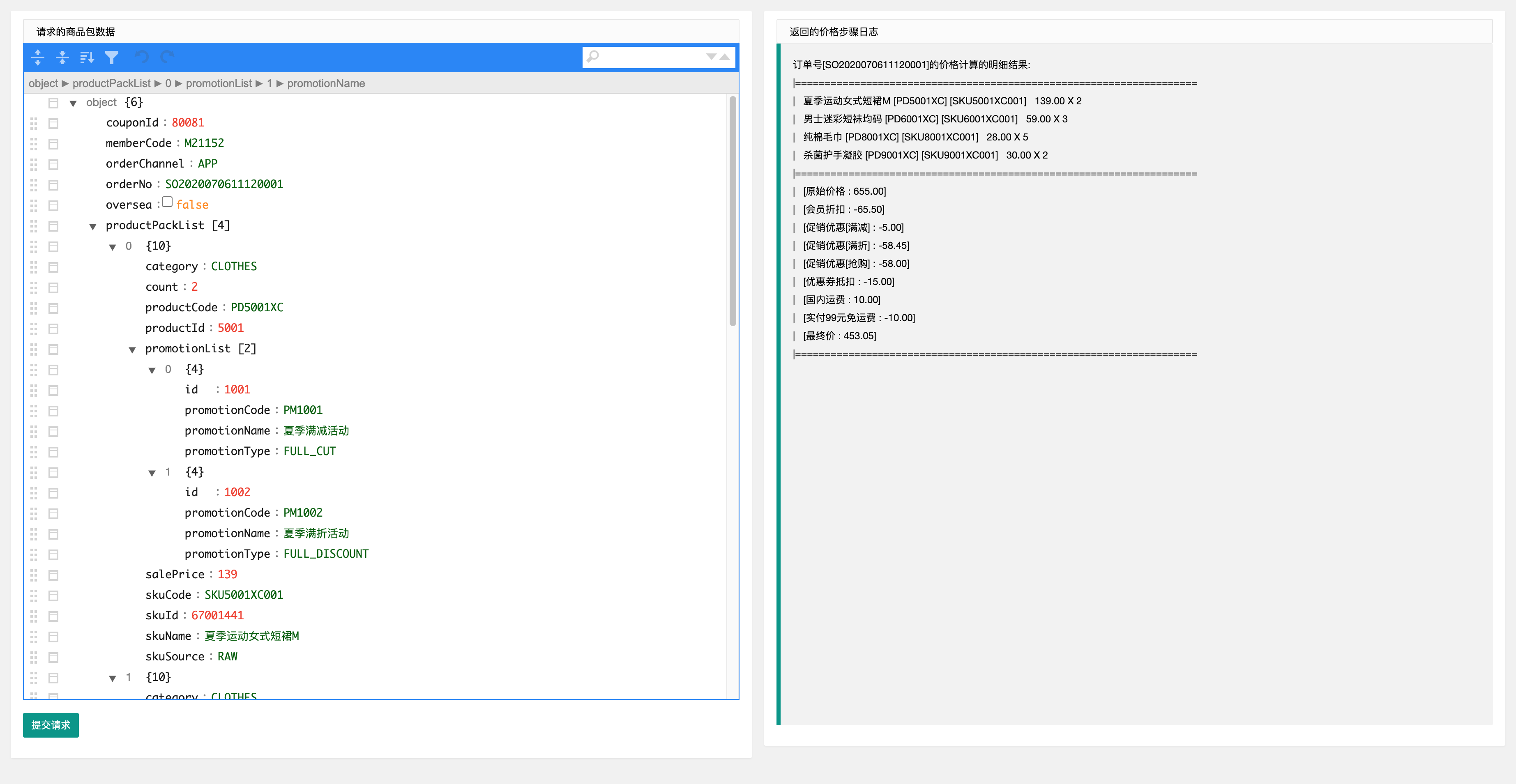Collapse the root object node
1516x784 pixels.
pyautogui.click(x=73, y=103)
